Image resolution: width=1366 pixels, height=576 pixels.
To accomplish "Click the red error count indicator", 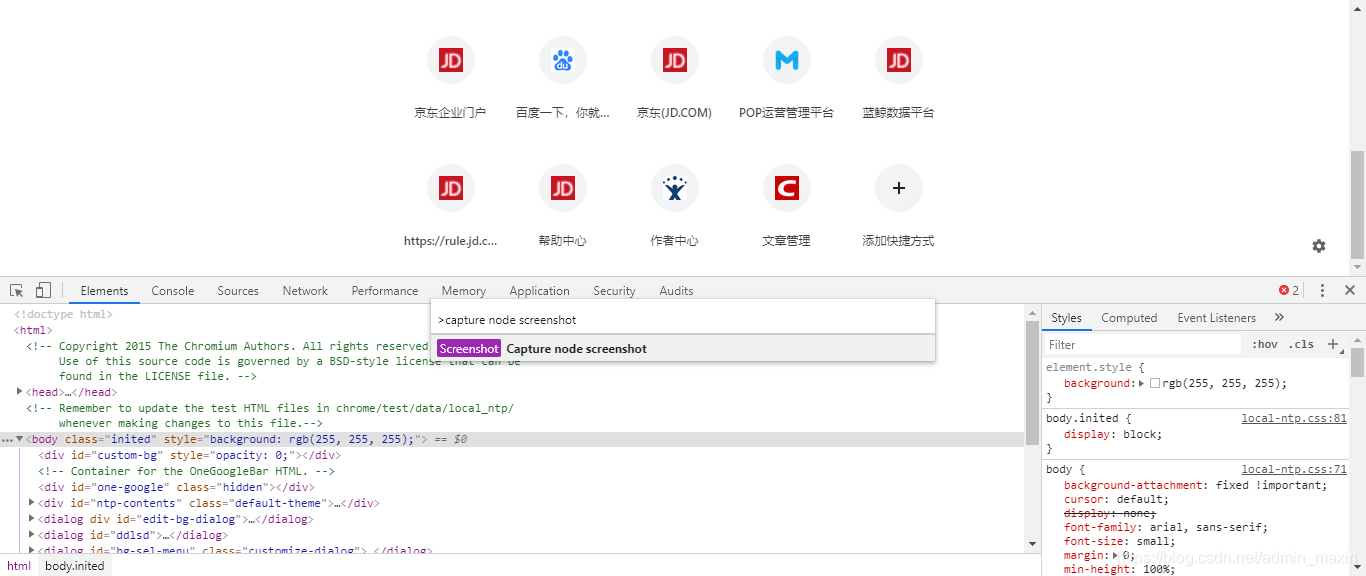I will 1289,291.
